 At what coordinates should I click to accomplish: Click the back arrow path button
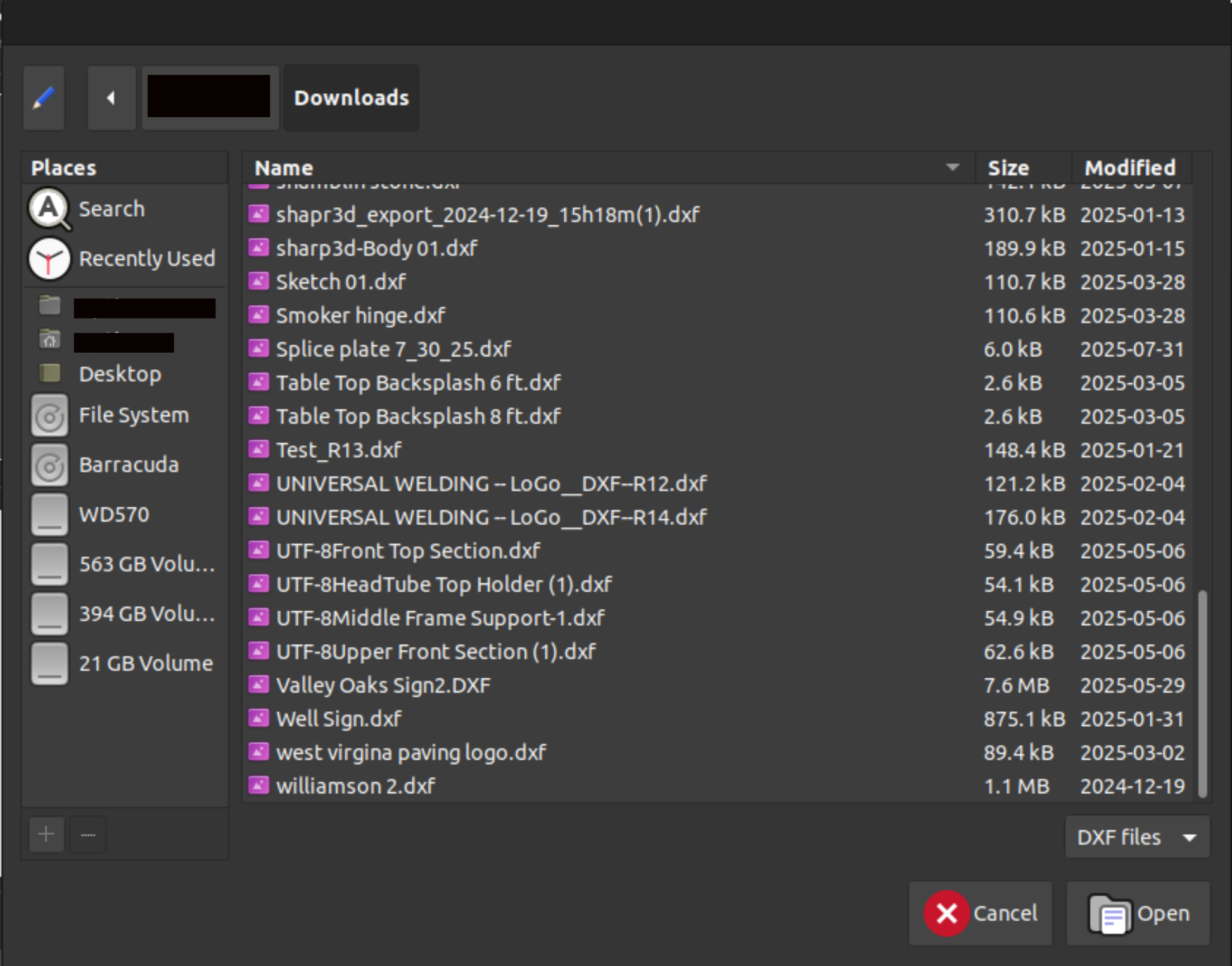tap(111, 98)
